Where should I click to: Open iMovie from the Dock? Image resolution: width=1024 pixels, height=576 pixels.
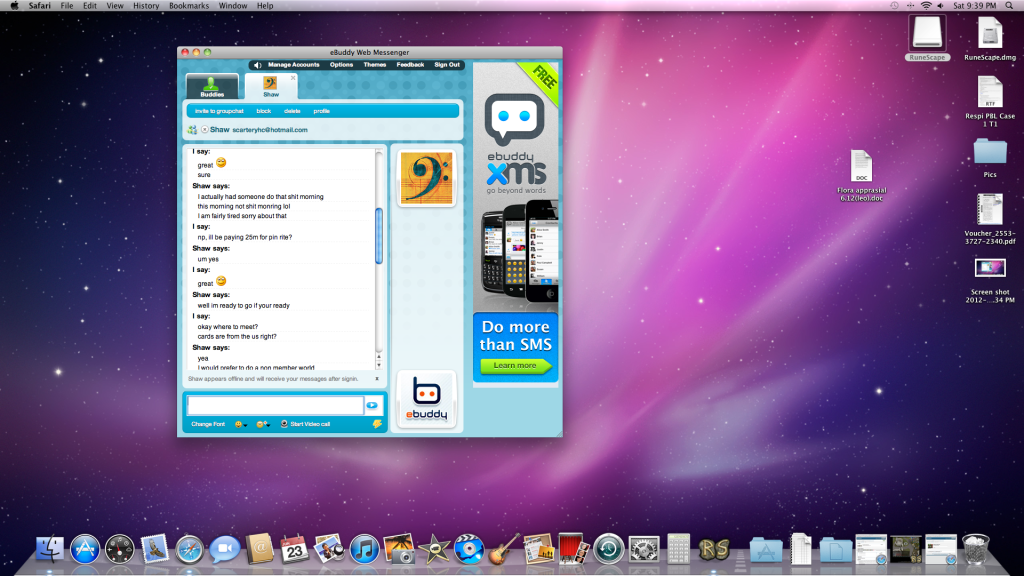[x=434, y=549]
